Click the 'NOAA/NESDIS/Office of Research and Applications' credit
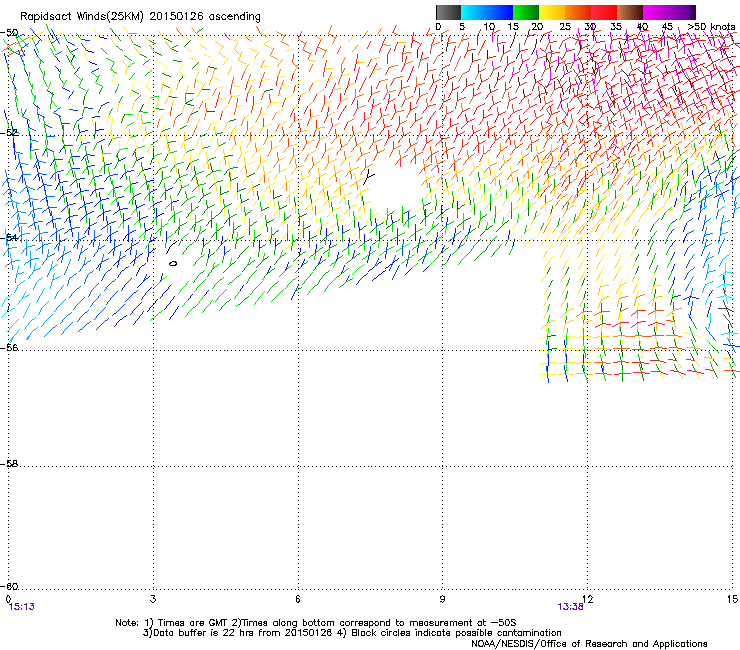740x650 pixels. tap(589, 644)
